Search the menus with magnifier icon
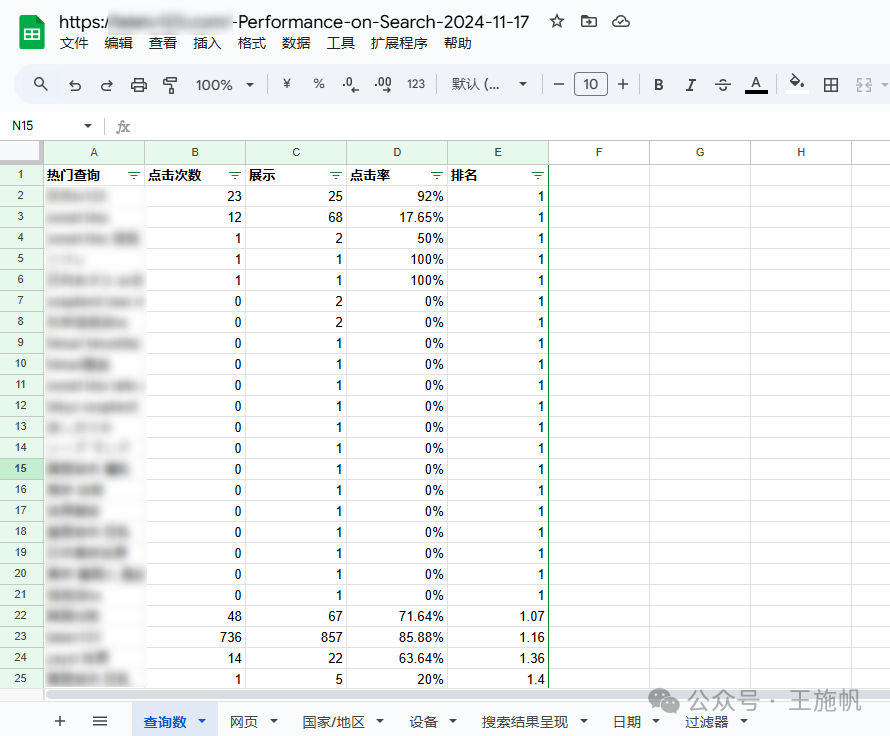Image resolution: width=890 pixels, height=736 pixels. point(40,85)
